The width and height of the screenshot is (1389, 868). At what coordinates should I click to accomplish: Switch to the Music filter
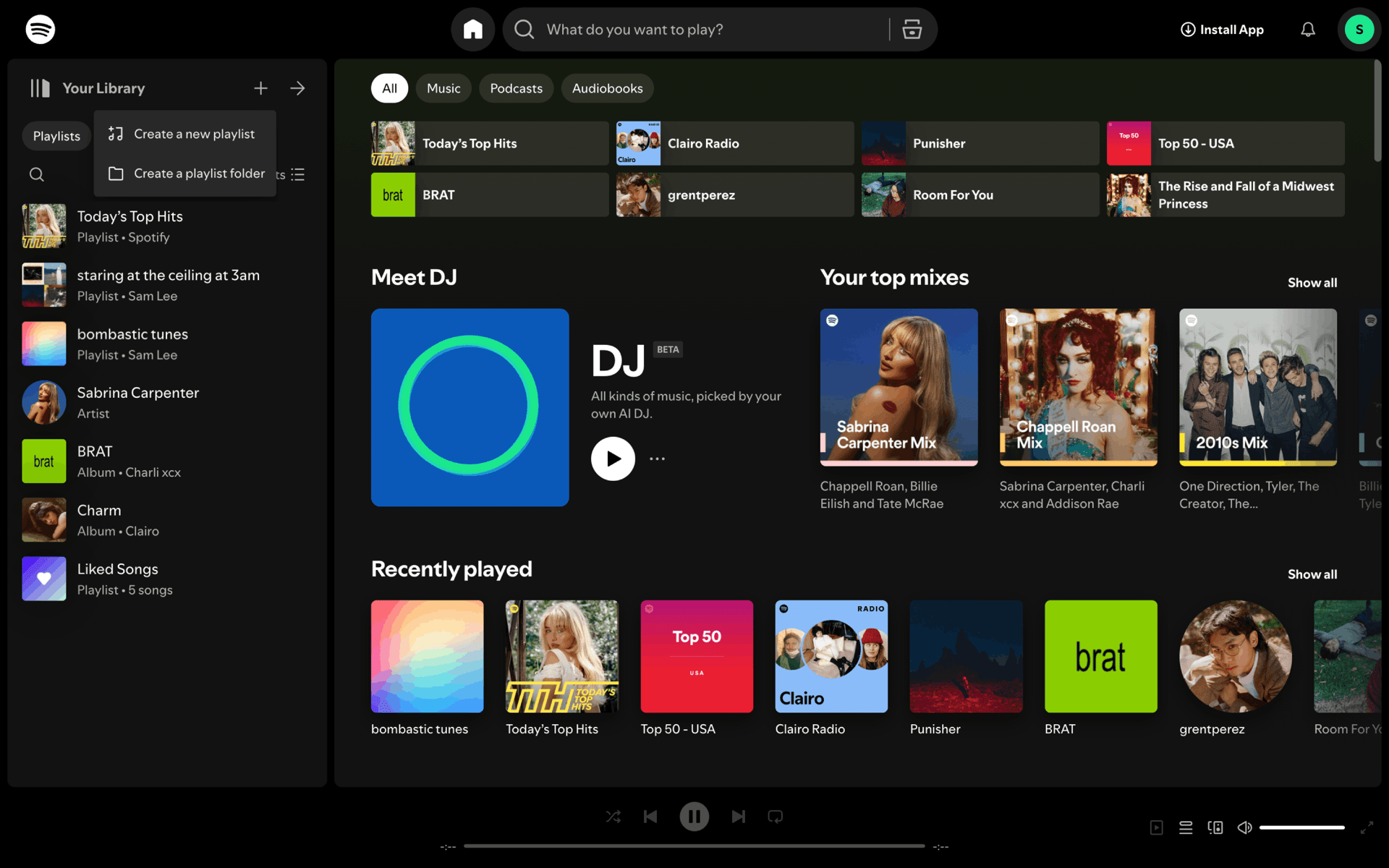click(443, 88)
